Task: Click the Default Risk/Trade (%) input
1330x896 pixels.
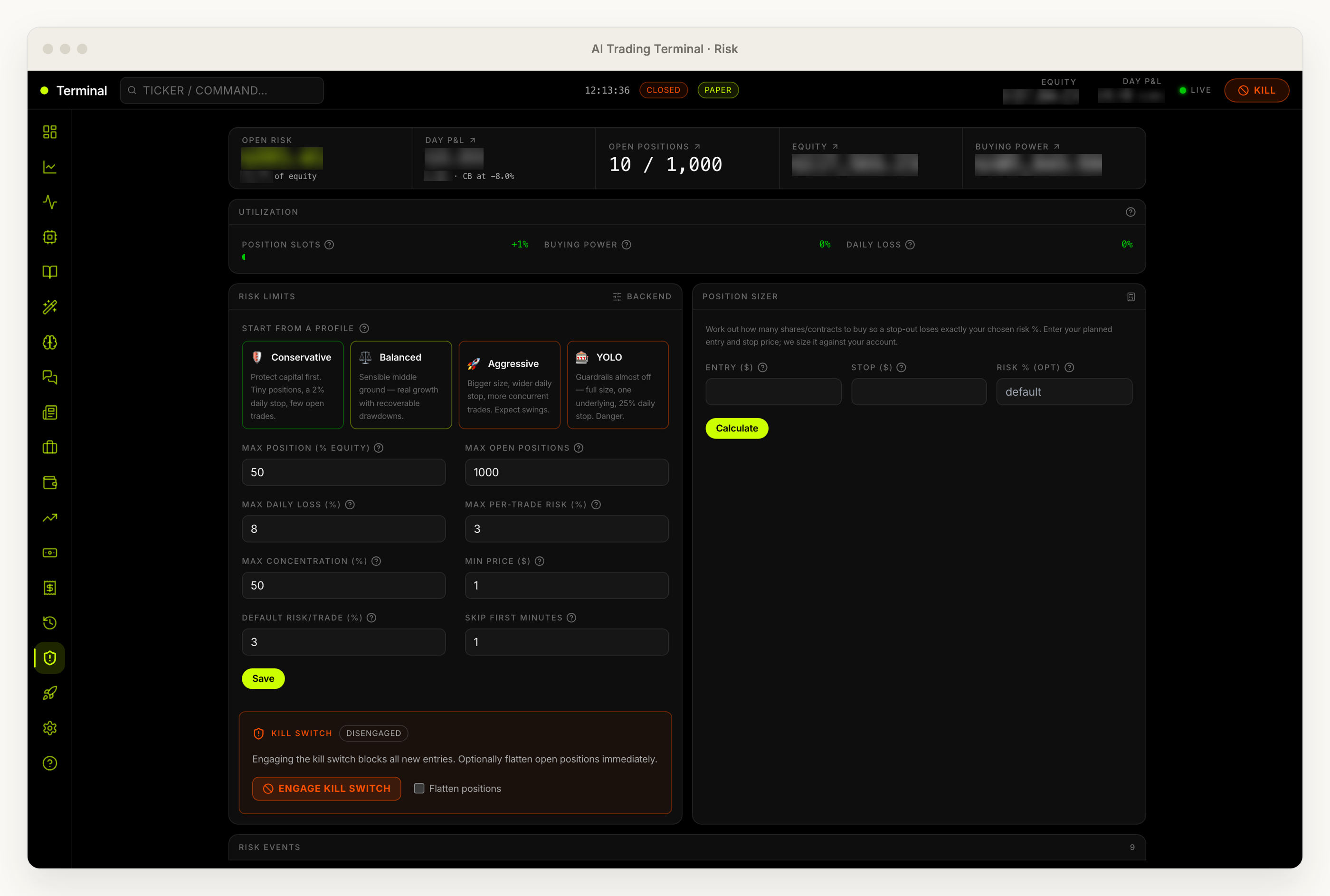Action: click(x=343, y=642)
